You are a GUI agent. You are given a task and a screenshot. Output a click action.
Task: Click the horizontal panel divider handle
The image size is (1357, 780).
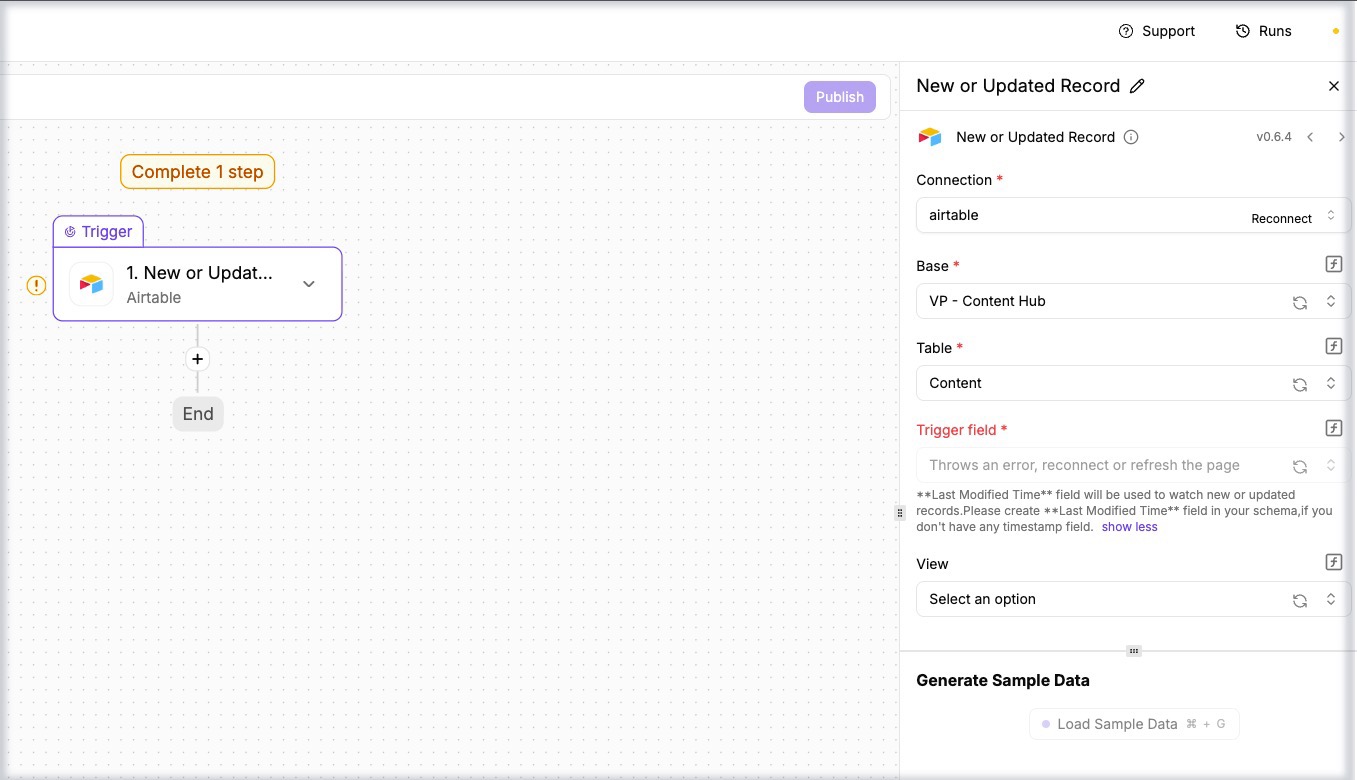1133,651
